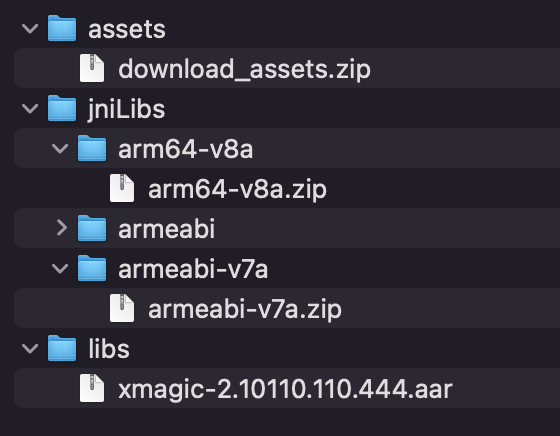Viewport: 560px width, 436px height.
Task: Click the jniLibs folder icon
Action: [x=62, y=108]
